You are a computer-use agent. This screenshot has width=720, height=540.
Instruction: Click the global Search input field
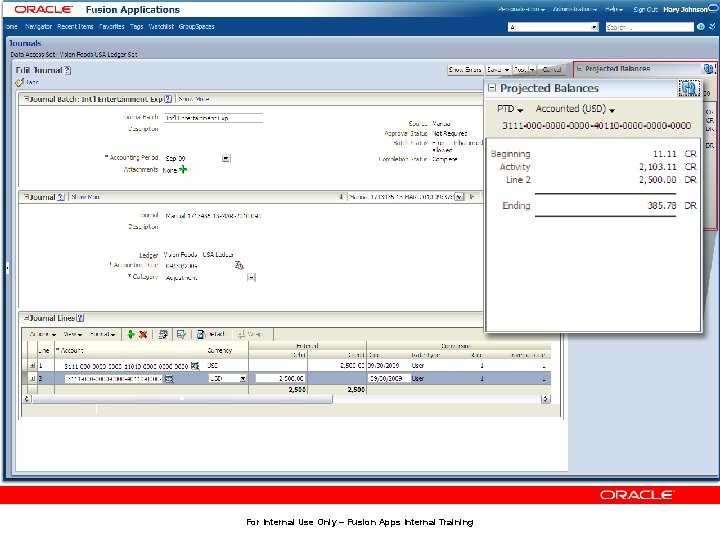pyautogui.click(x=649, y=27)
